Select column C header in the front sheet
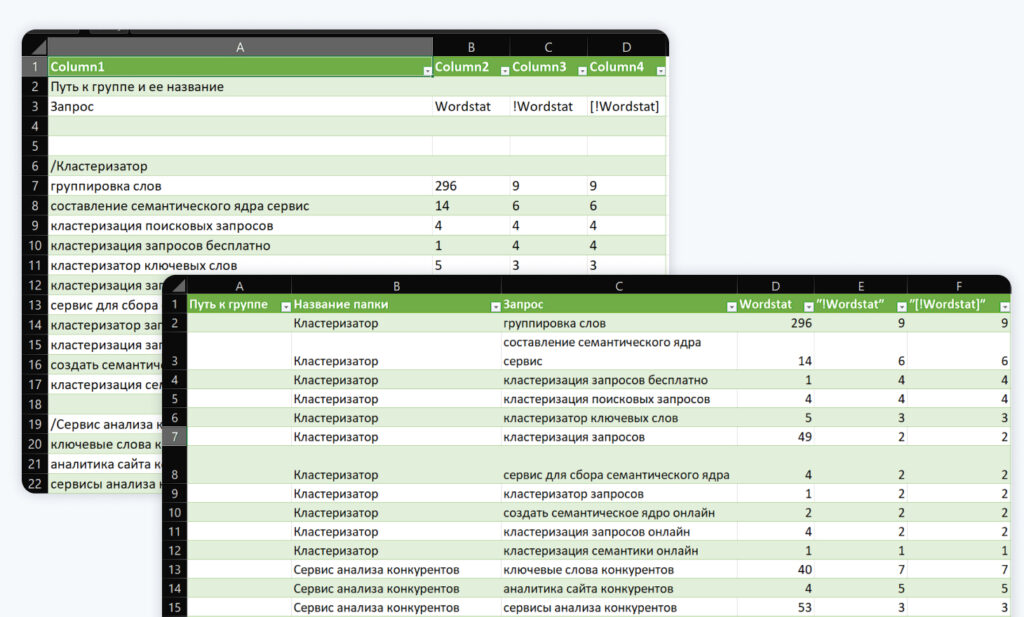This screenshot has width=1024, height=617. (618, 286)
